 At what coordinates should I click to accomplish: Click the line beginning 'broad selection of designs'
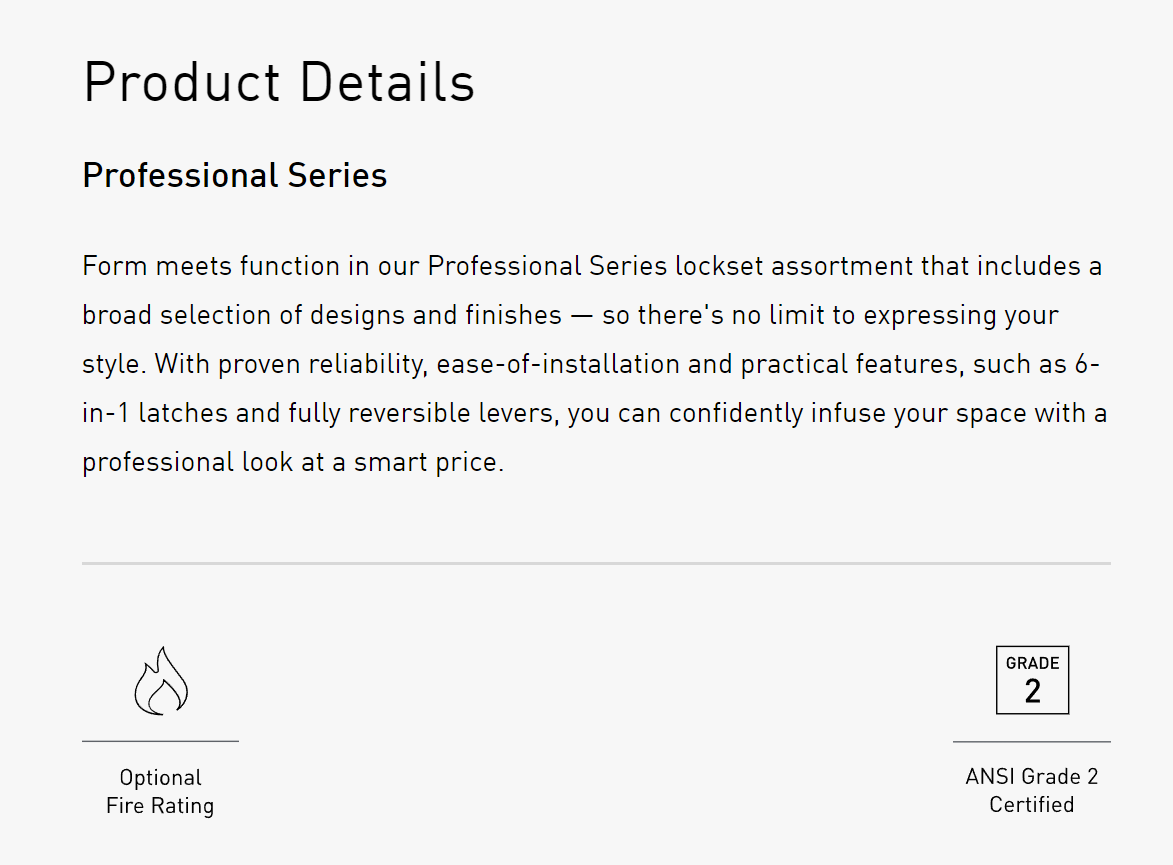(x=570, y=316)
